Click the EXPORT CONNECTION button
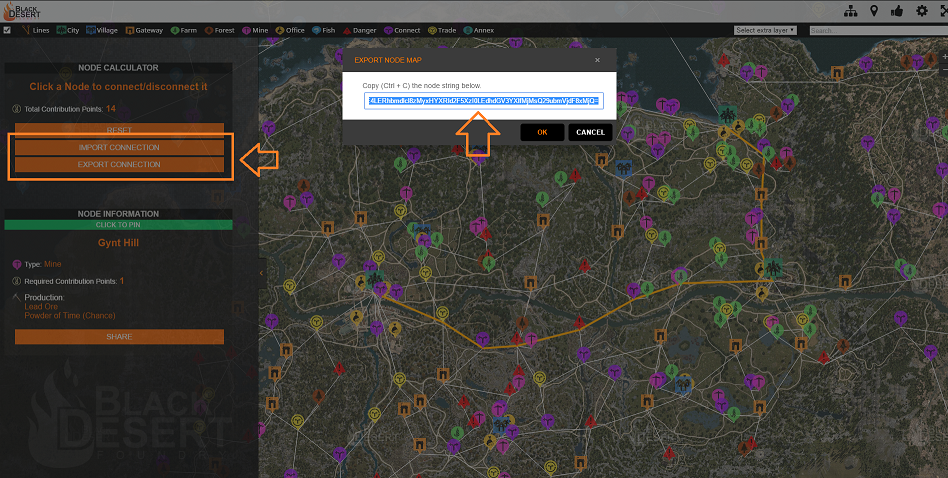 (119, 164)
